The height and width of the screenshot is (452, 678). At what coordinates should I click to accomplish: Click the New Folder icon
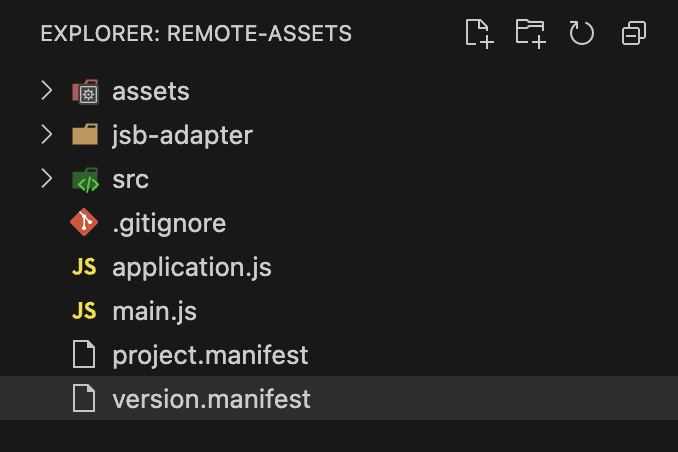[x=531, y=34]
